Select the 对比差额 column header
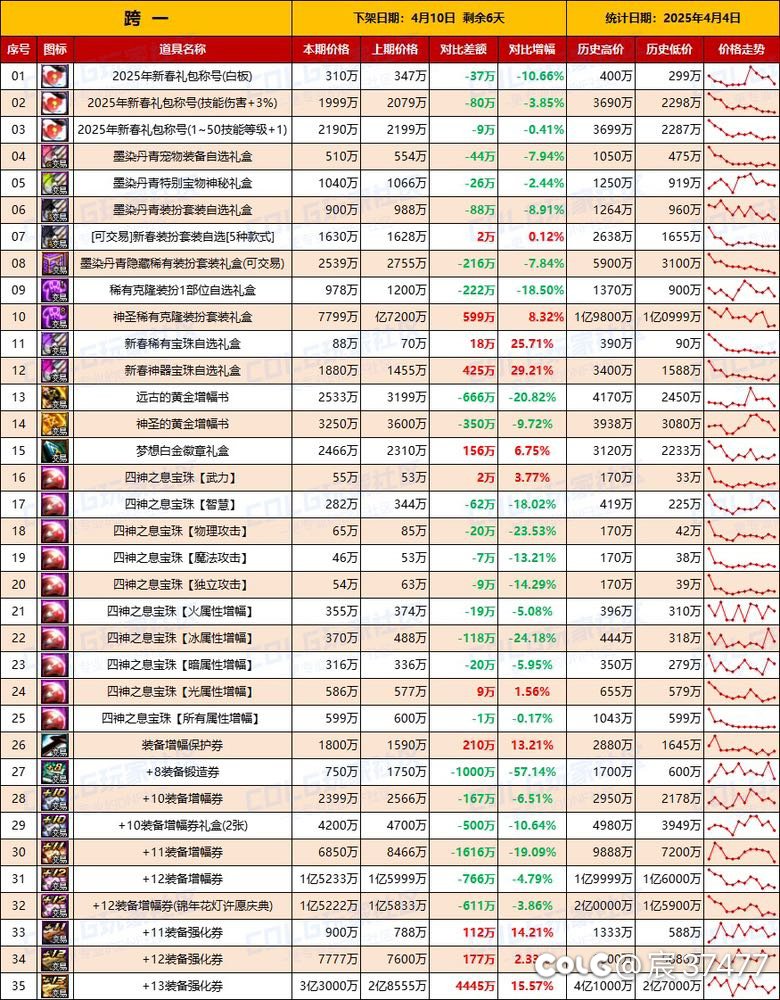Viewport: 780px width, 1000px height. 464,50
